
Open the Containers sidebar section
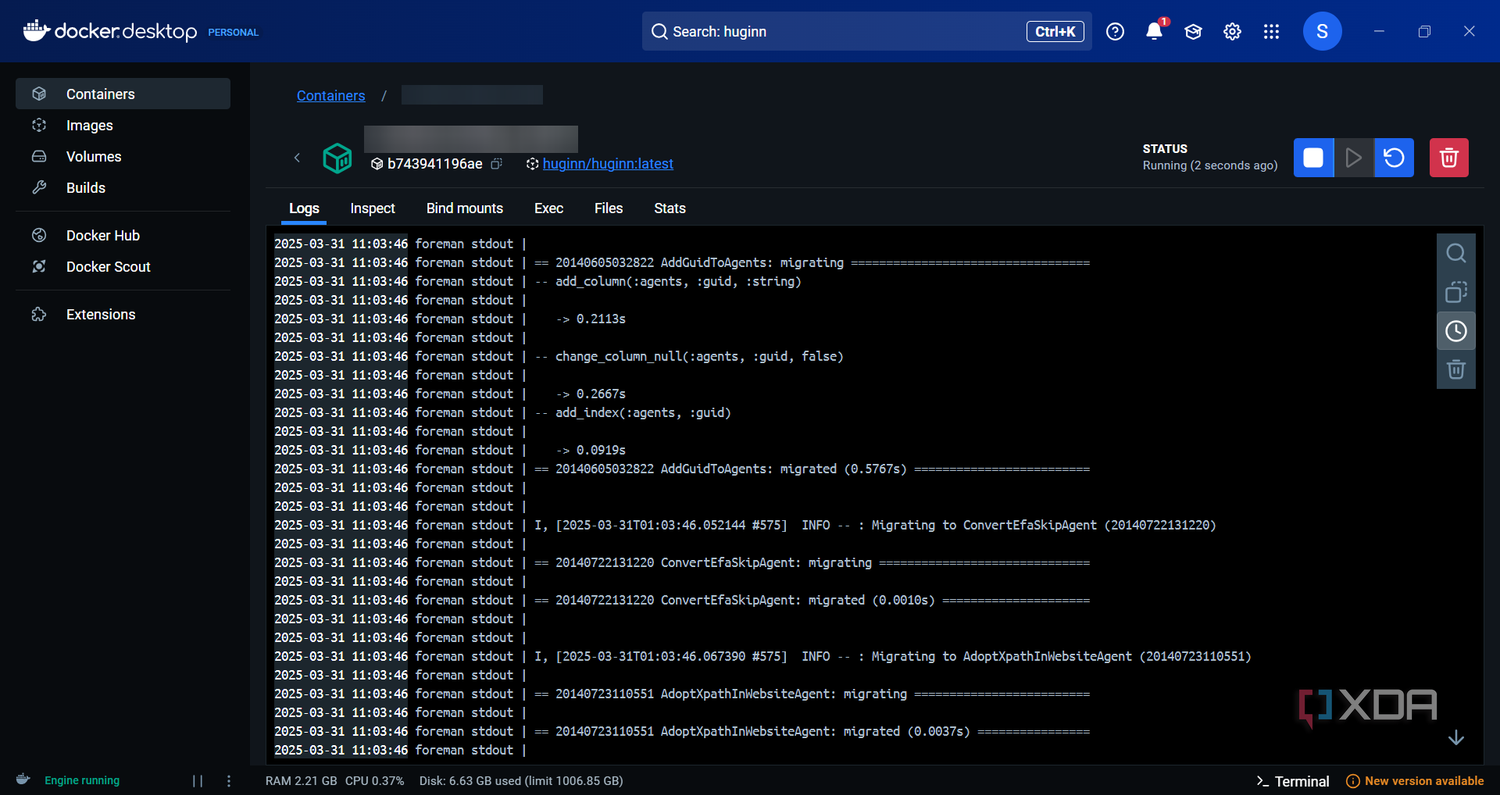123,94
